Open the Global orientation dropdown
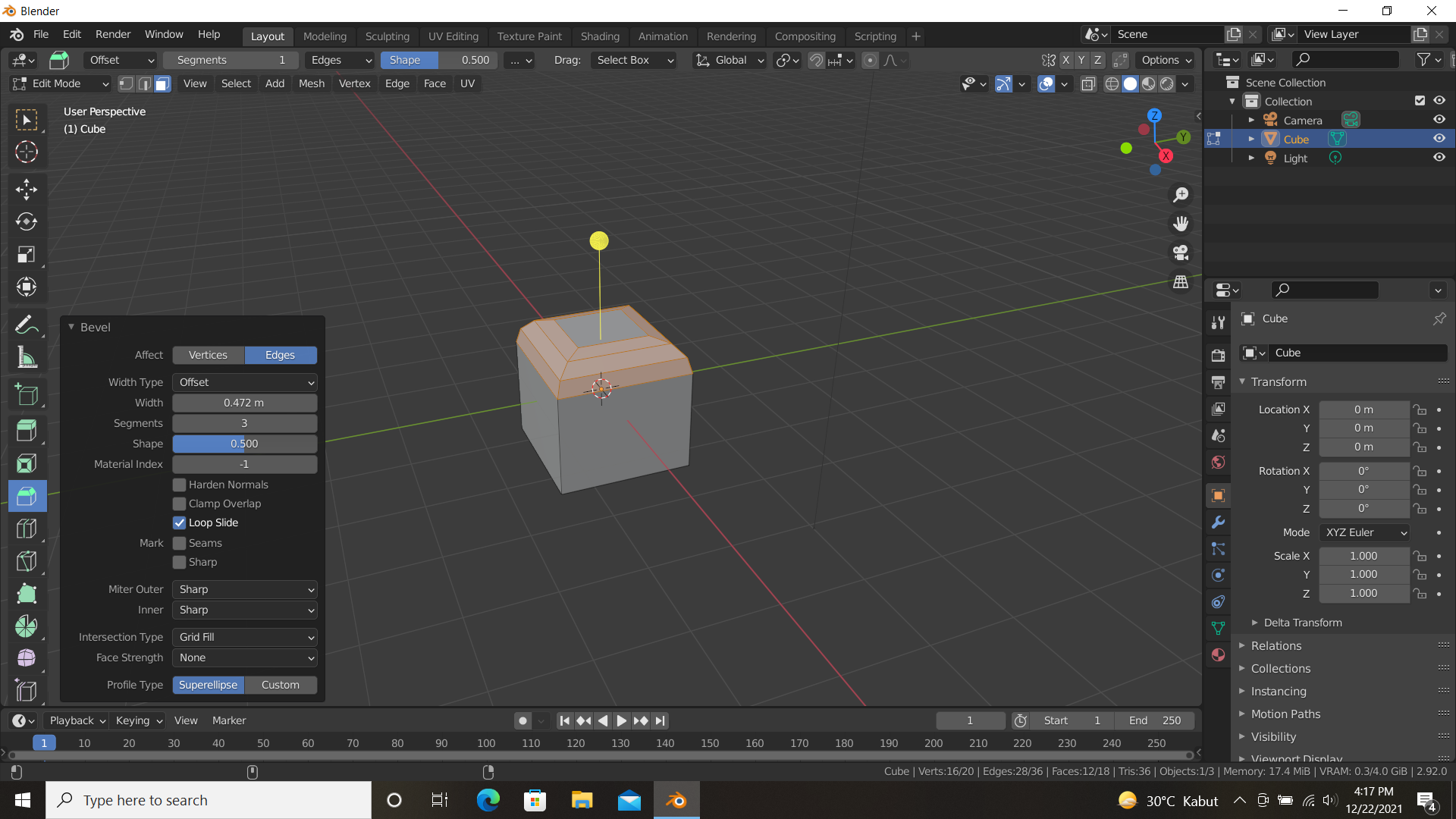Screen dimensions: 1456x819 point(730,60)
